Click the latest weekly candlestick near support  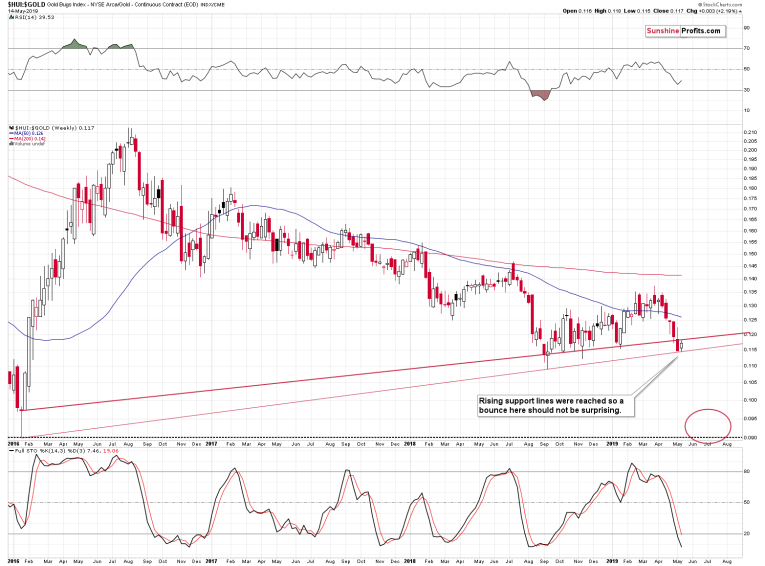[681, 345]
